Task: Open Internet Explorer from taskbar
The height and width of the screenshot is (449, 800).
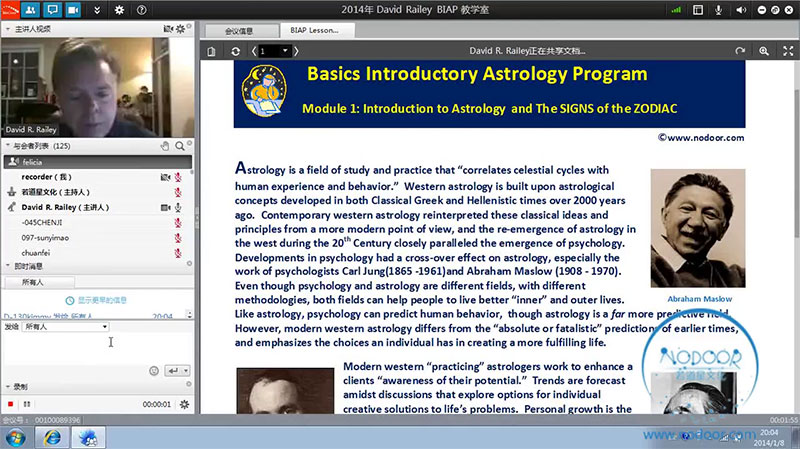Action: (x=52, y=438)
